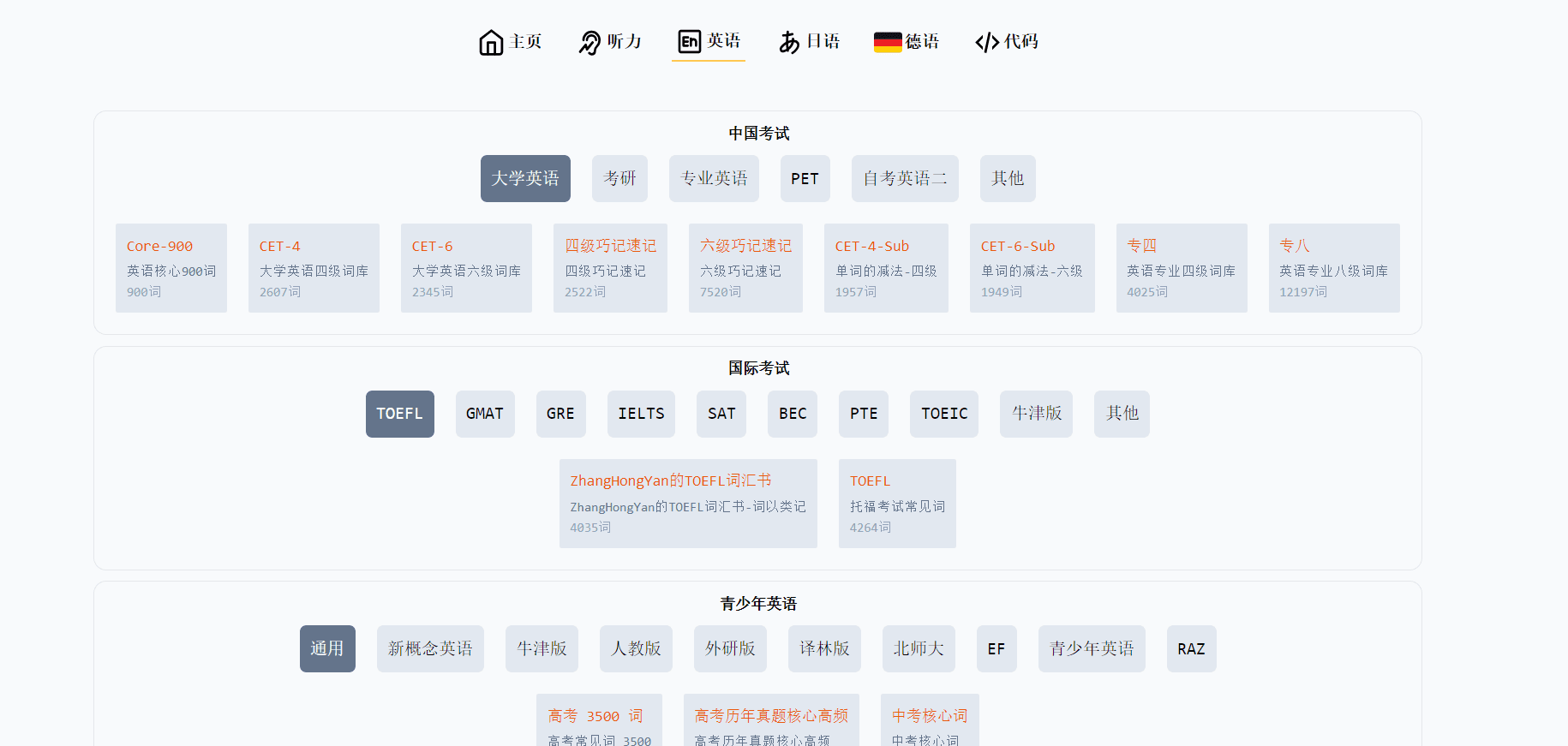Select the RAZ category
Viewport: 1568px width, 746px height.
tap(1191, 648)
